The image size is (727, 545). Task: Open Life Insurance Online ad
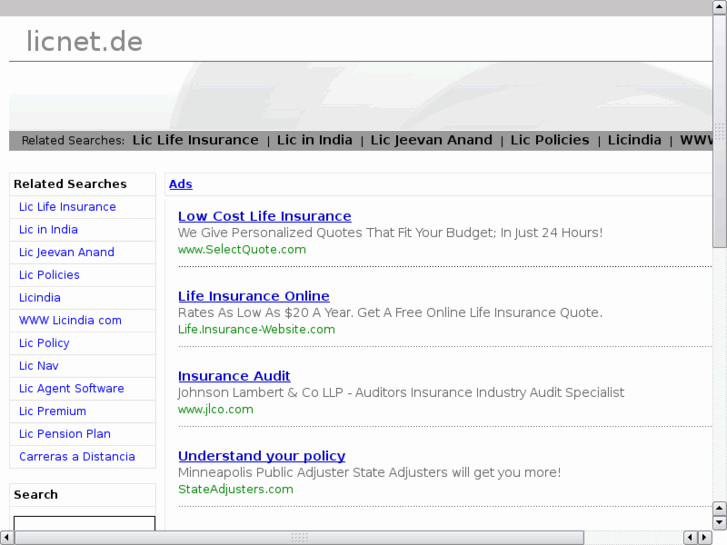[254, 296]
